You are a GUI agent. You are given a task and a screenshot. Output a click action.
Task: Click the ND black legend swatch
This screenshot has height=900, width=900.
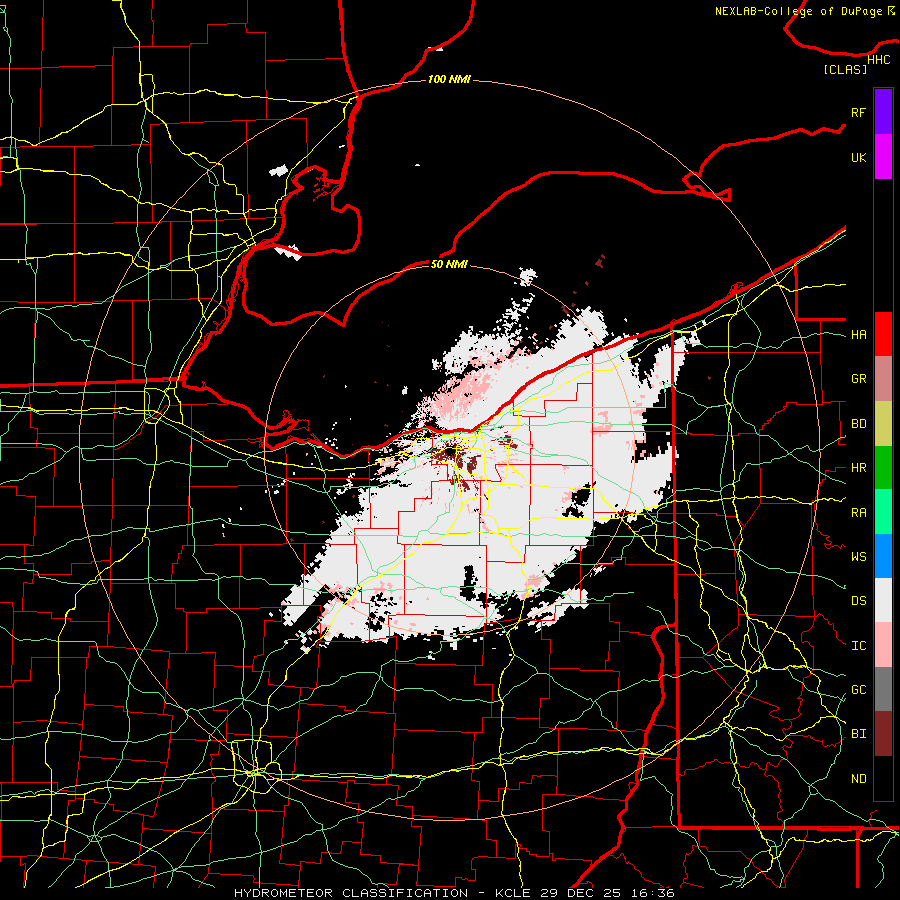[x=883, y=778]
